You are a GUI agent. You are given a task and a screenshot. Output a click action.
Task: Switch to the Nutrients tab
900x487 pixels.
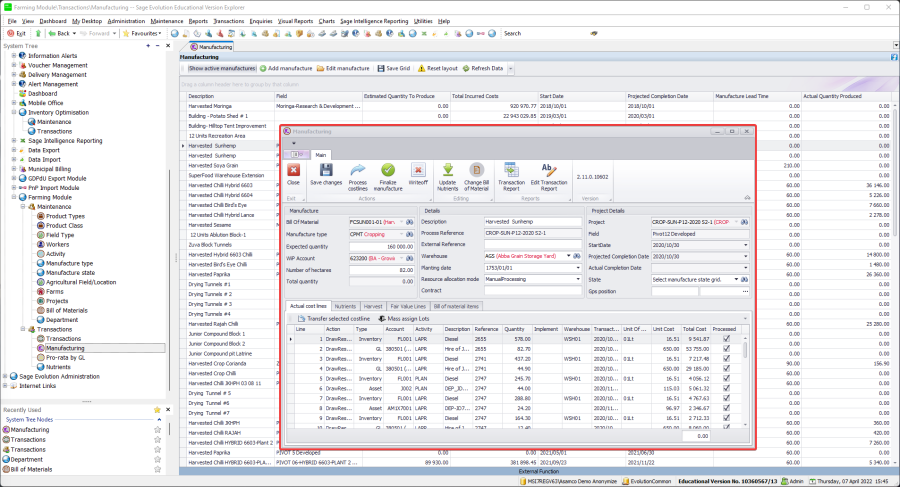346,306
